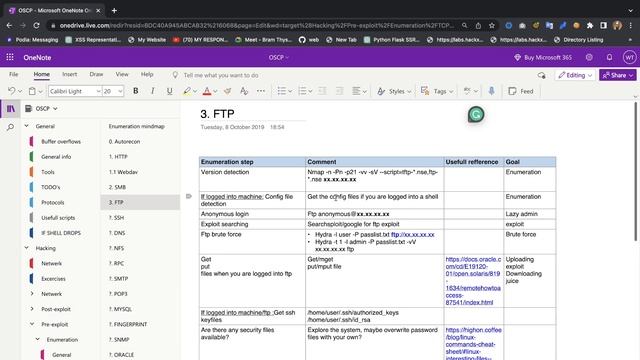Switch to the Help ribbon tab

pos(147,74)
